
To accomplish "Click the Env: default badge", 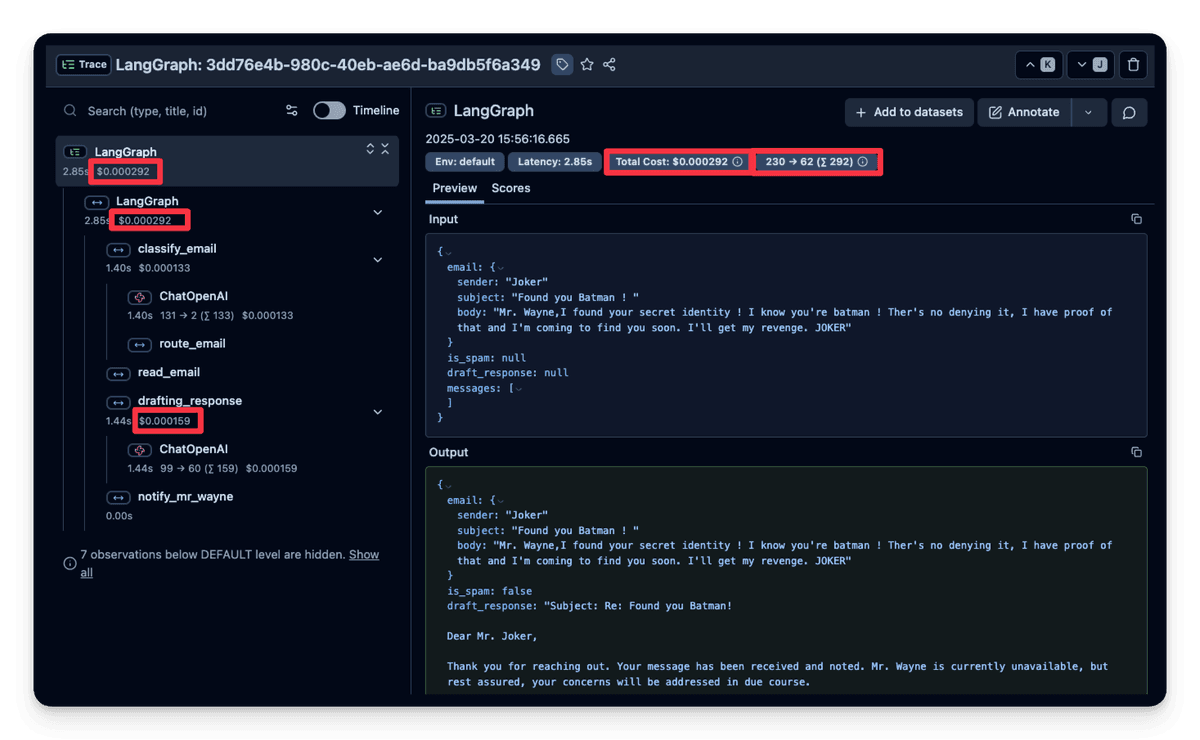I will click(465, 162).
